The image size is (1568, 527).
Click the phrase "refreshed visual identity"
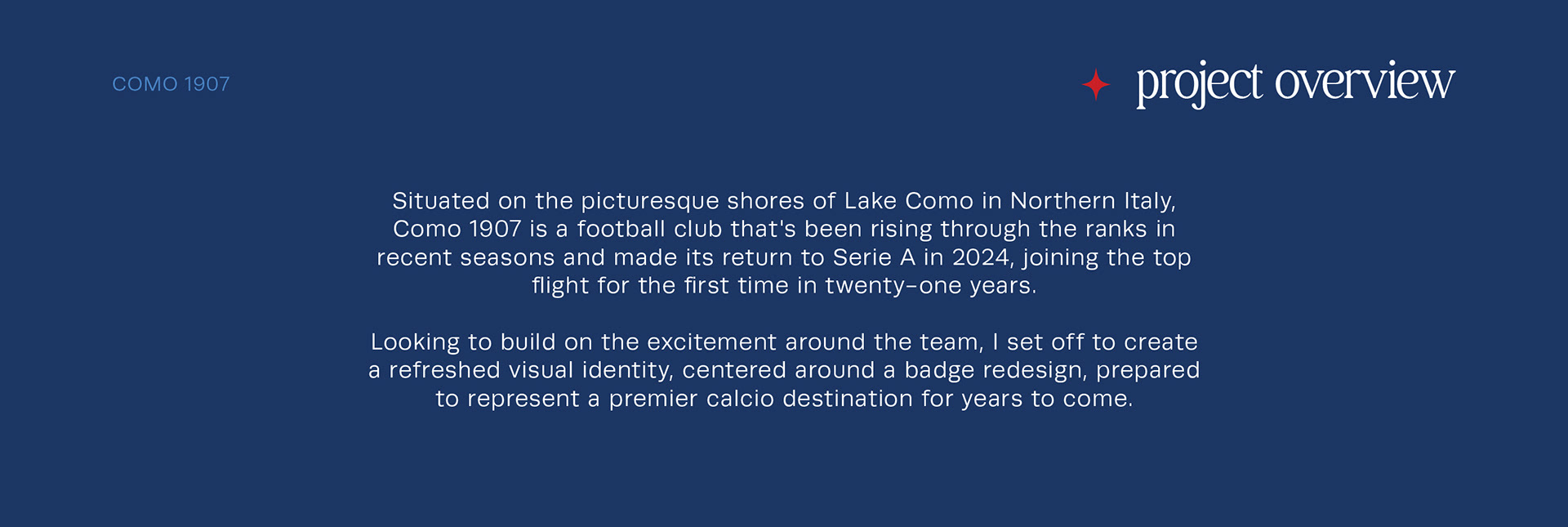pyautogui.click(x=530, y=370)
